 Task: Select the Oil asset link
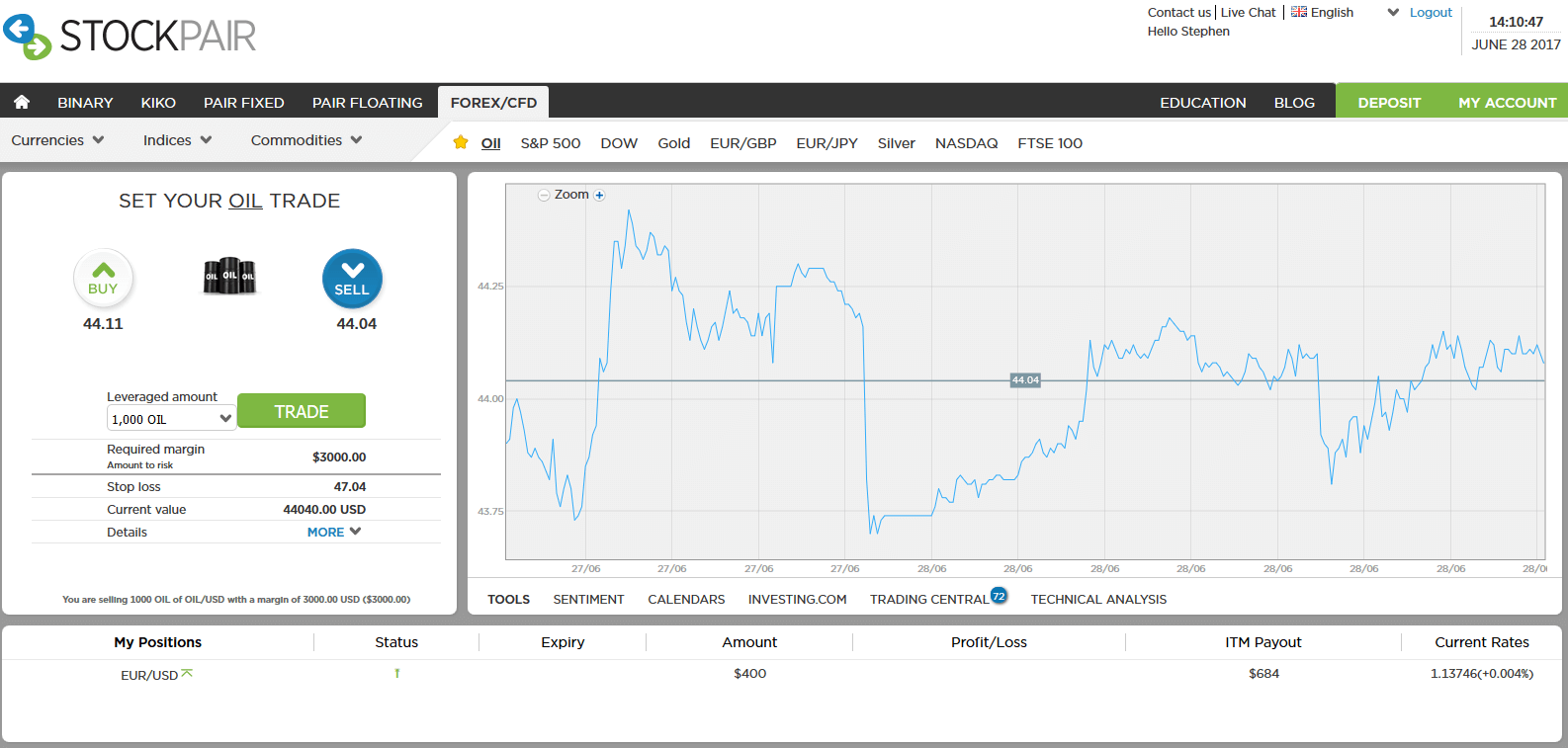pyautogui.click(x=490, y=143)
